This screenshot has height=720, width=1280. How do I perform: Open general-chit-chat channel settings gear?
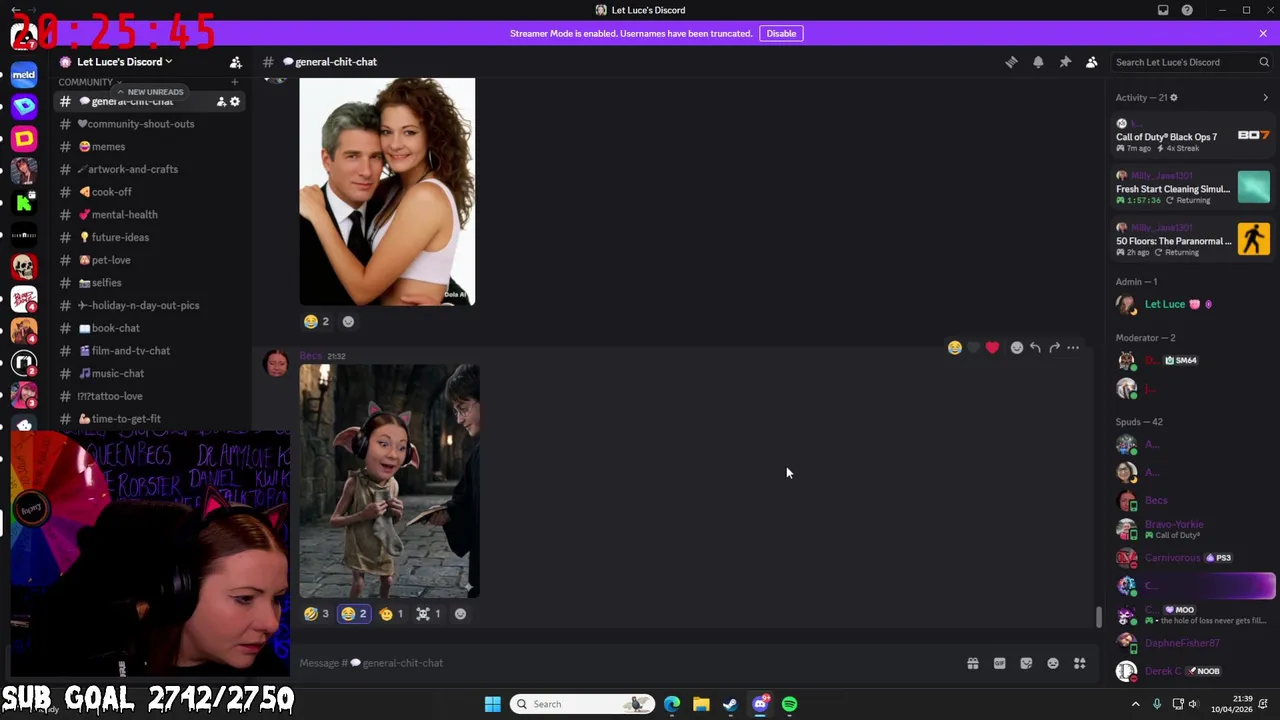(x=235, y=101)
